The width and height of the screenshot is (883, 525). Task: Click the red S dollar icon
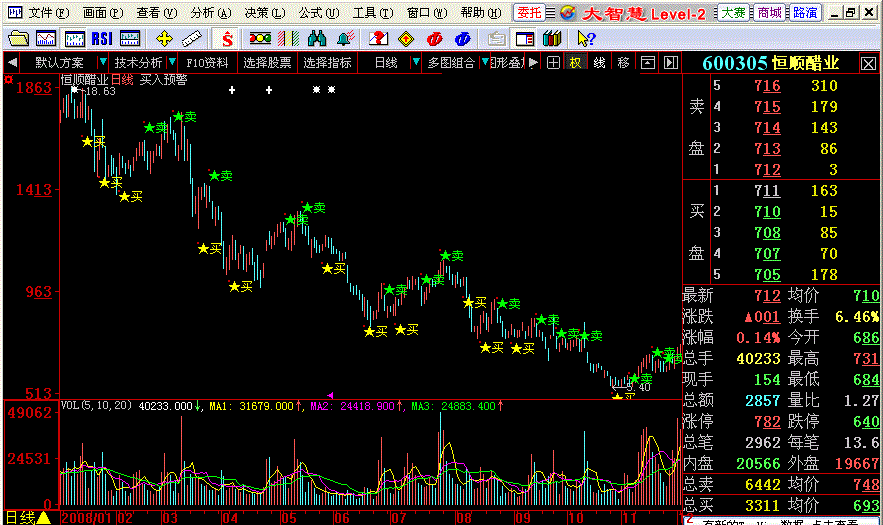[x=227, y=38]
